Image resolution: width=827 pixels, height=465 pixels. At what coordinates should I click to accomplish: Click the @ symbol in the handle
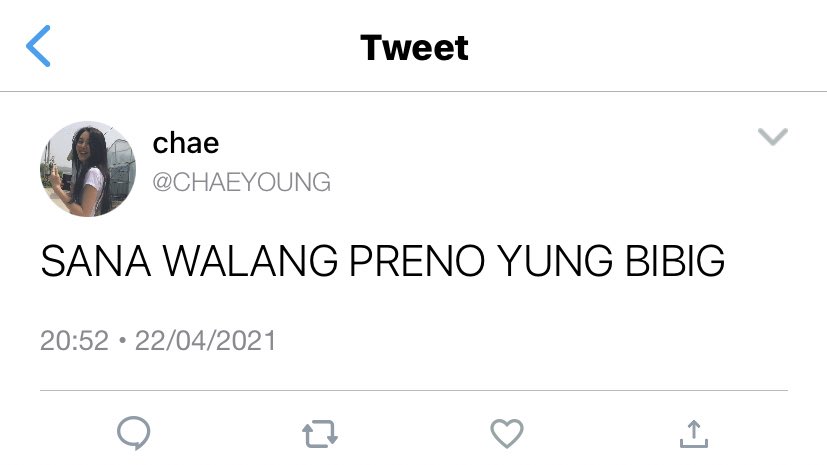(162, 182)
